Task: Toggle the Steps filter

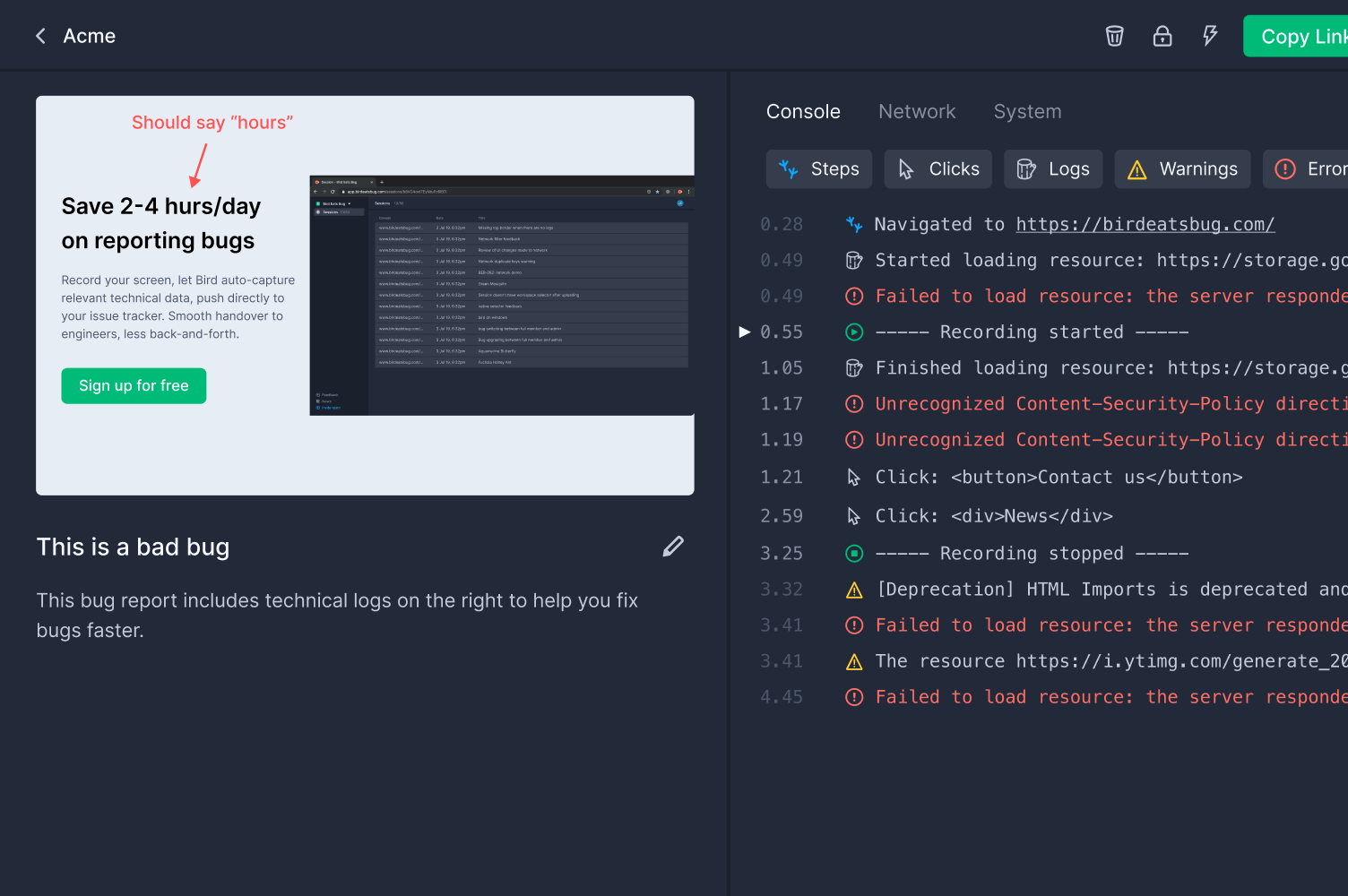Action: coord(818,169)
